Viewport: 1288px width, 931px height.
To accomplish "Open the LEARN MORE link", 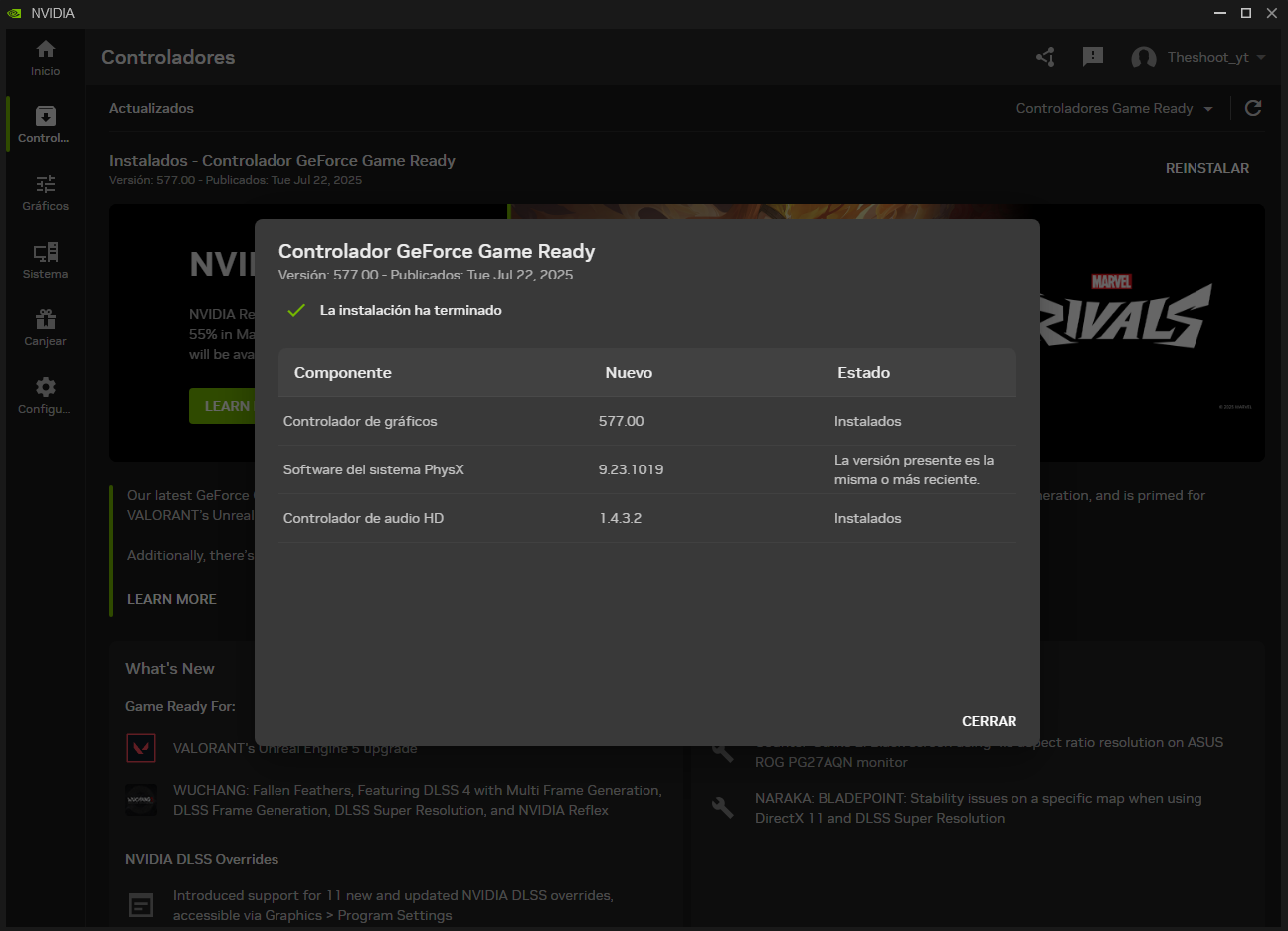I will (172, 599).
